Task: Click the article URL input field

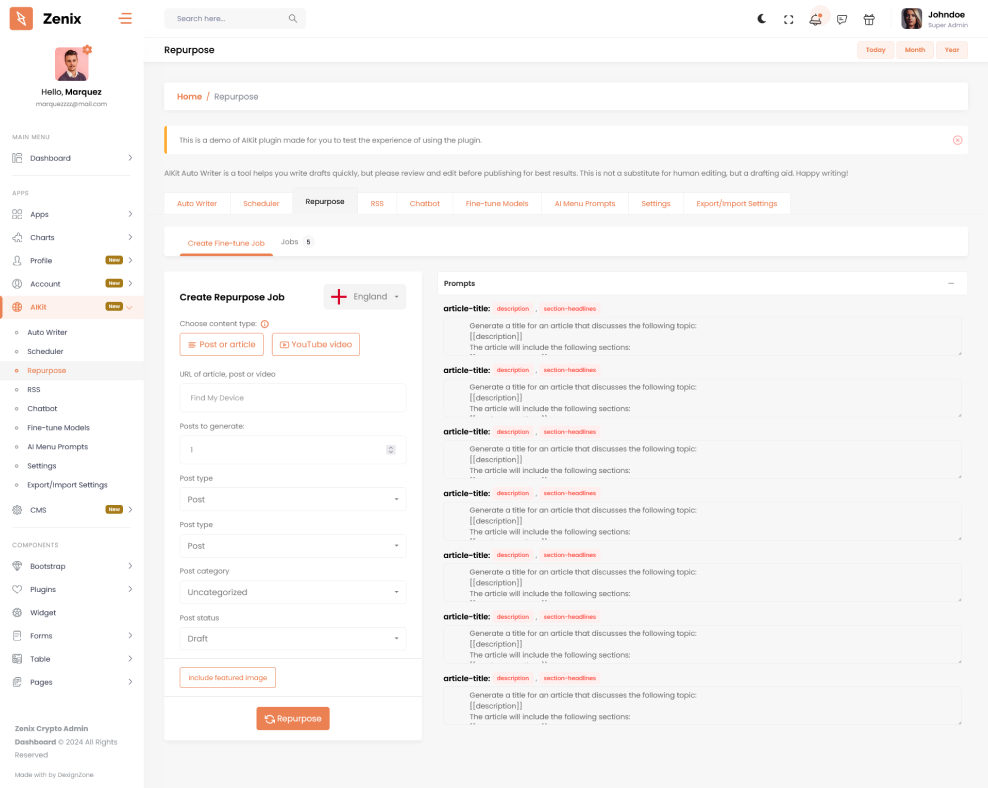Action: [293, 398]
